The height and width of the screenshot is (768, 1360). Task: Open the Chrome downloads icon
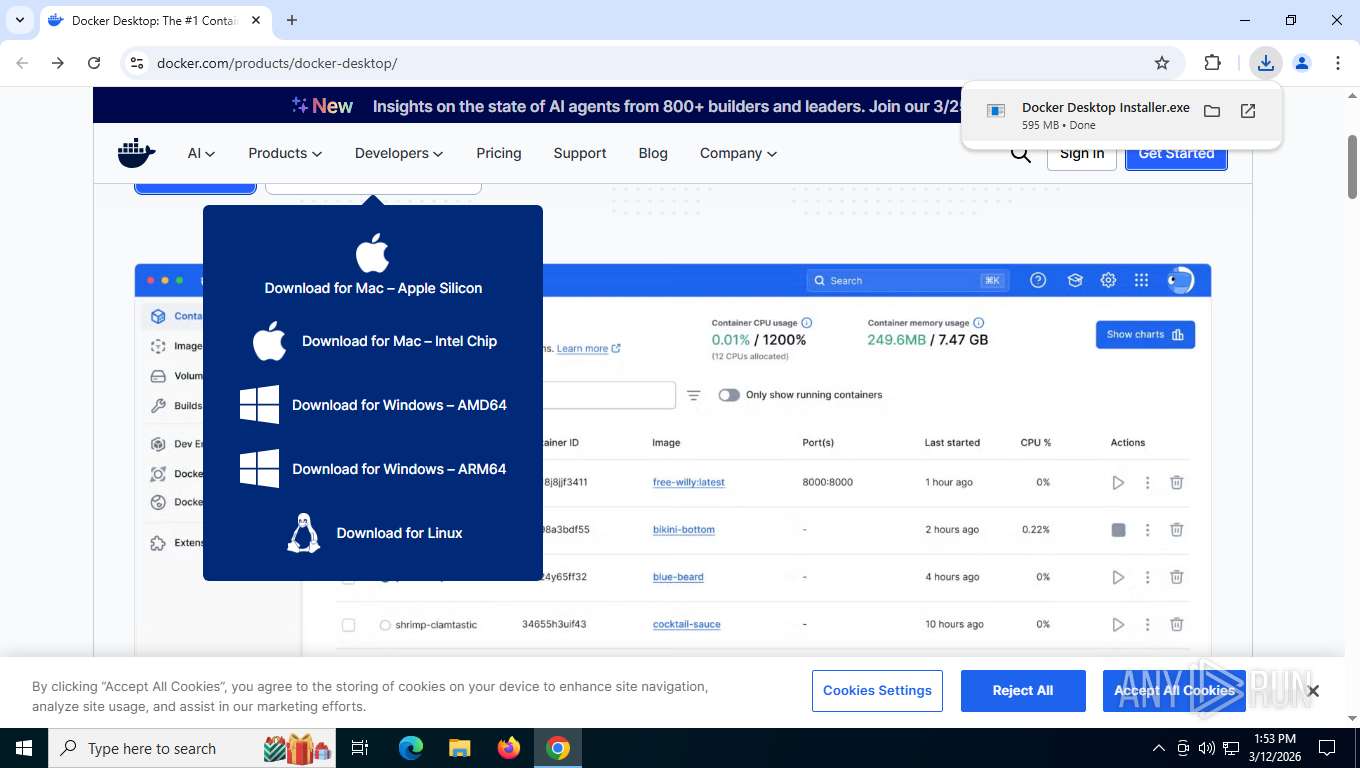coord(1266,63)
